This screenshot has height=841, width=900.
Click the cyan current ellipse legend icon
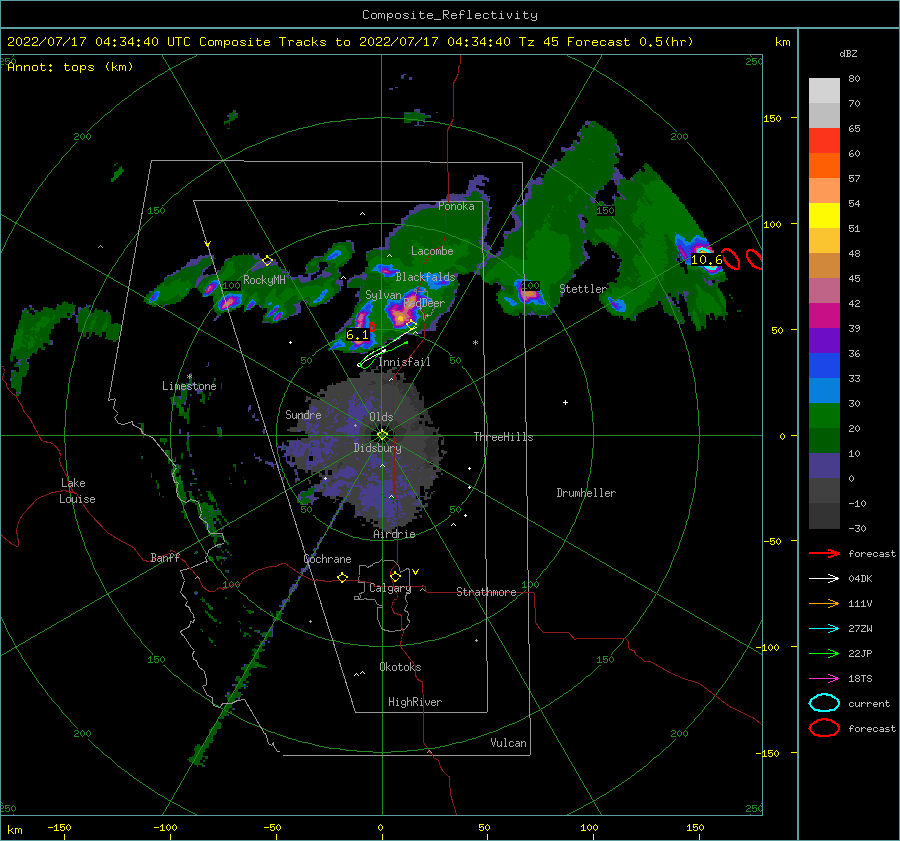coord(824,703)
